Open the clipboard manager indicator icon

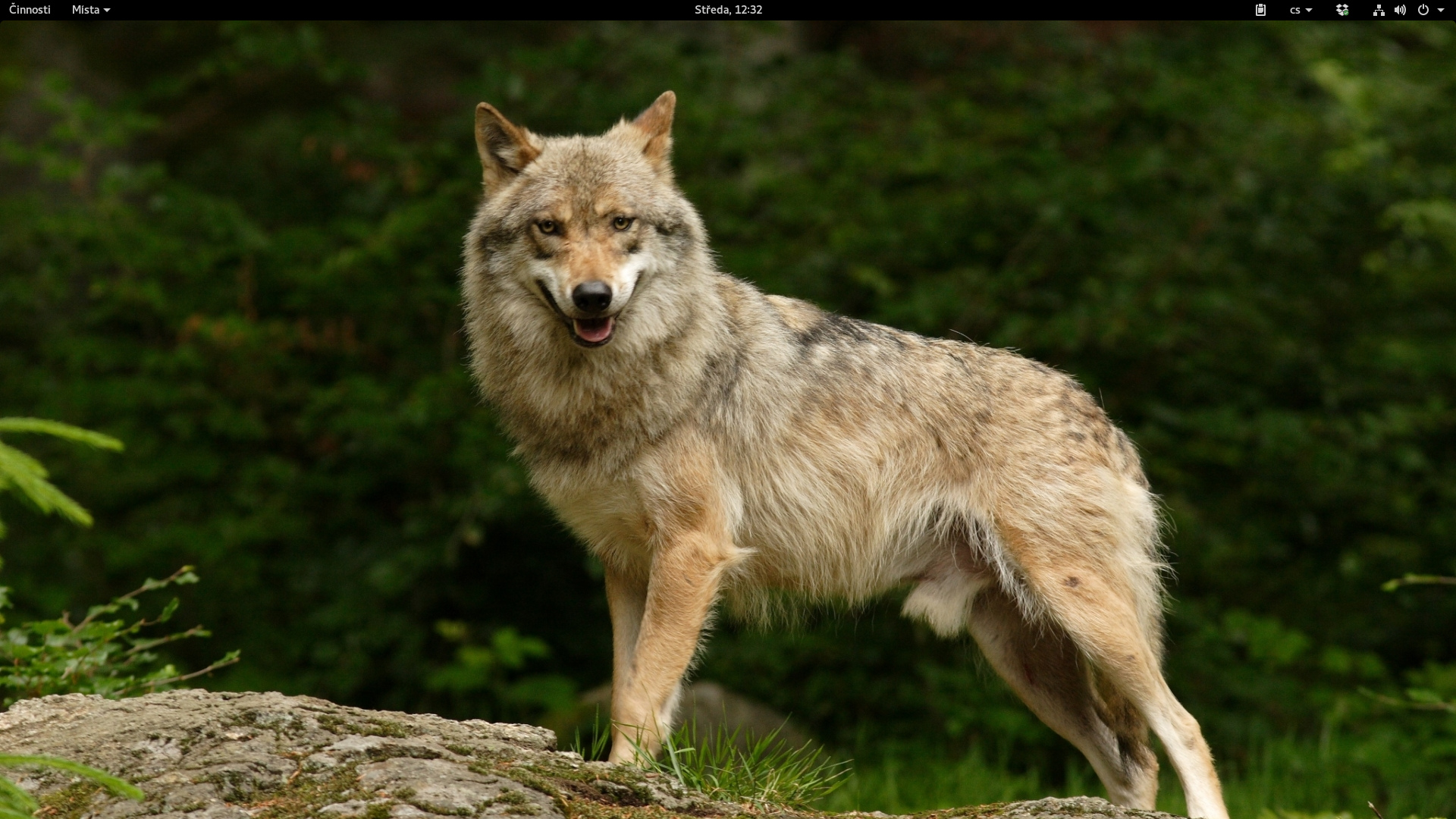click(1260, 10)
